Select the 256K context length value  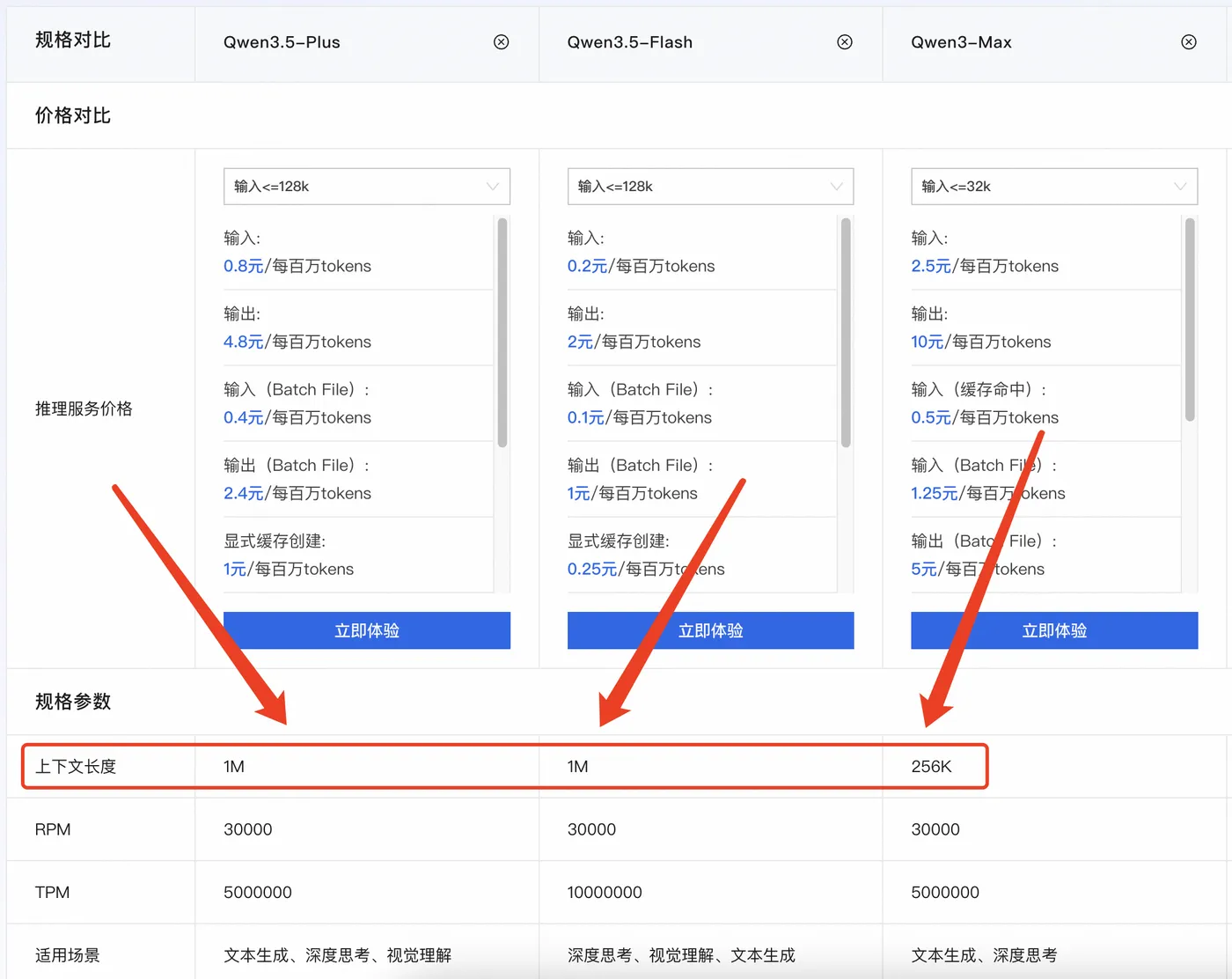[x=931, y=767]
